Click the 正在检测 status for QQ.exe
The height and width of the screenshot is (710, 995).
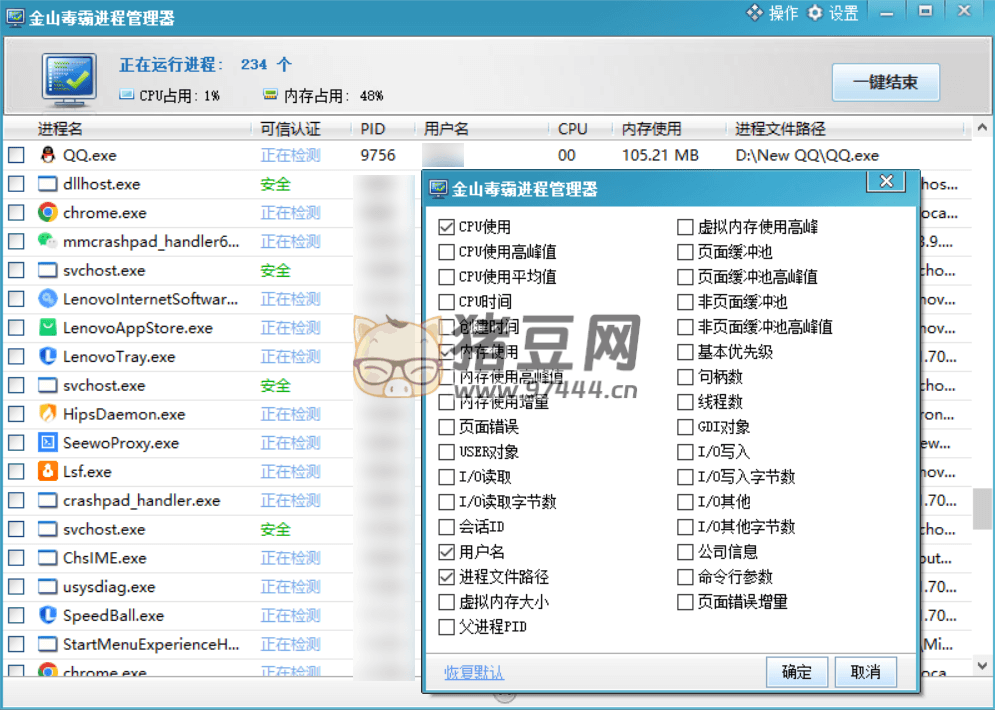point(291,155)
